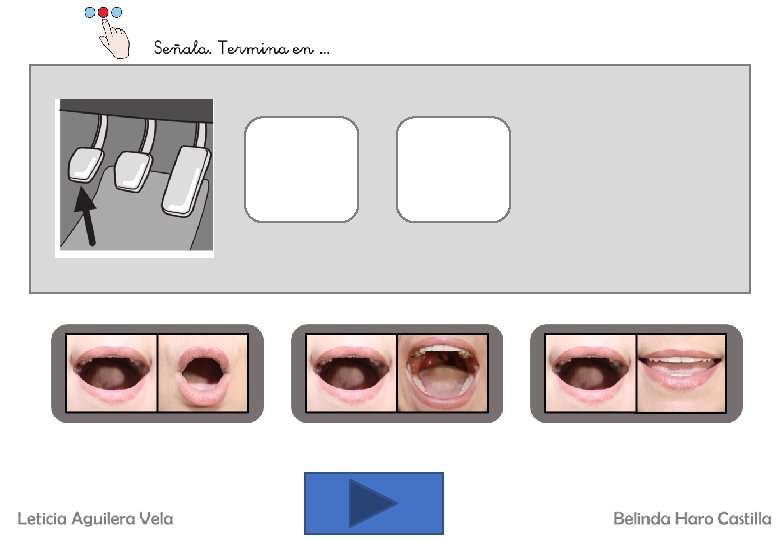Click the black arrow in the pedals picture
The height and width of the screenshot is (540, 780).
pyautogui.click(x=86, y=217)
